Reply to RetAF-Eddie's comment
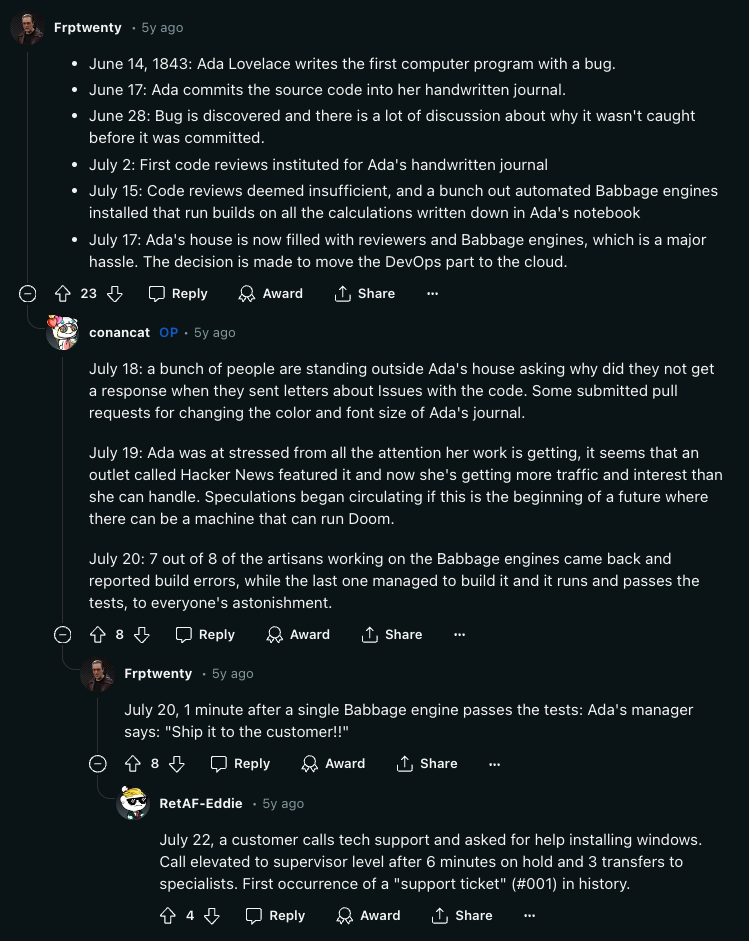The height and width of the screenshot is (941, 749). click(x=275, y=915)
